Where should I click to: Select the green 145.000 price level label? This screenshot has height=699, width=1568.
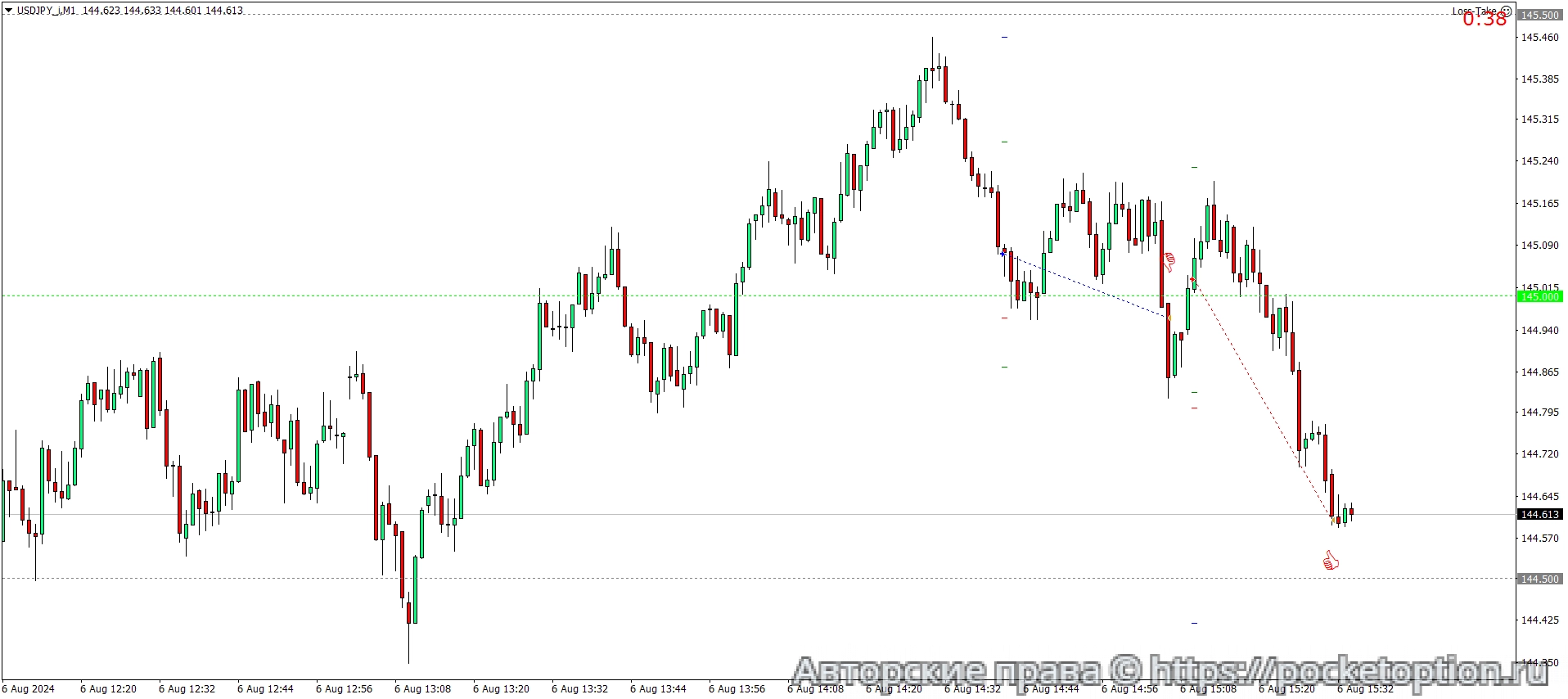pos(1539,296)
